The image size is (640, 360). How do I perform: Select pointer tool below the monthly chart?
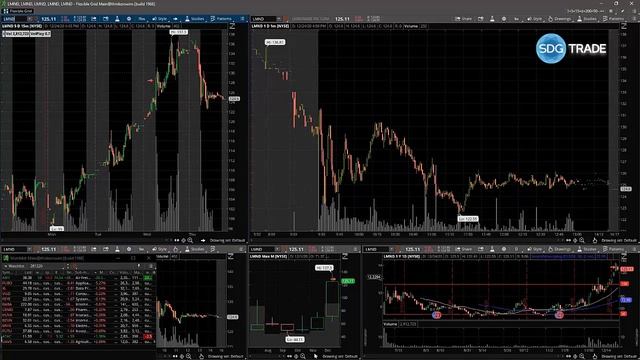click(x=316, y=356)
